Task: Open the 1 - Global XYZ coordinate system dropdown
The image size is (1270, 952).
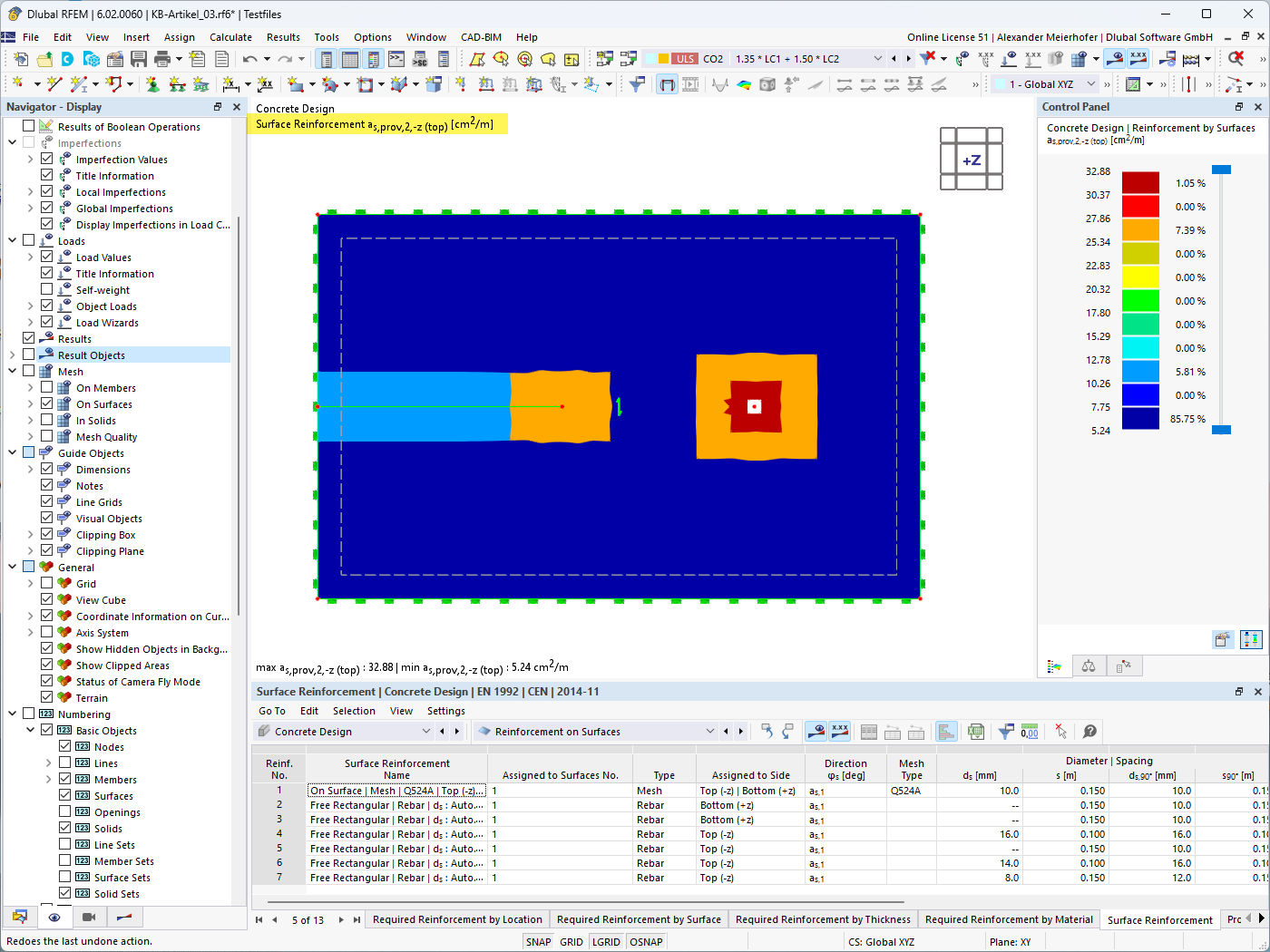Action: [x=1091, y=84]
